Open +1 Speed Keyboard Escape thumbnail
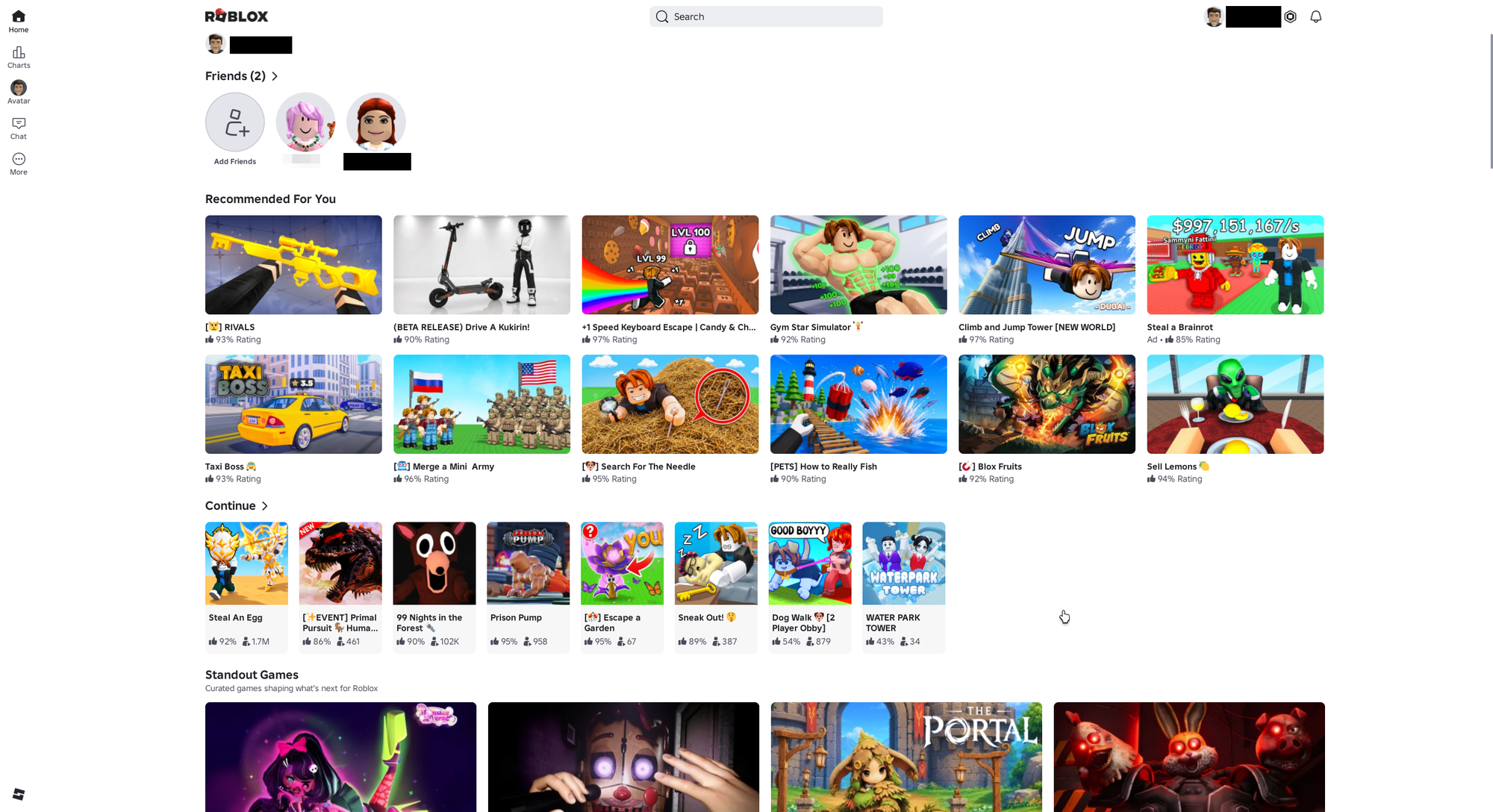Image resolution: width=1493 pixels, height=812 pixels. 670,265
